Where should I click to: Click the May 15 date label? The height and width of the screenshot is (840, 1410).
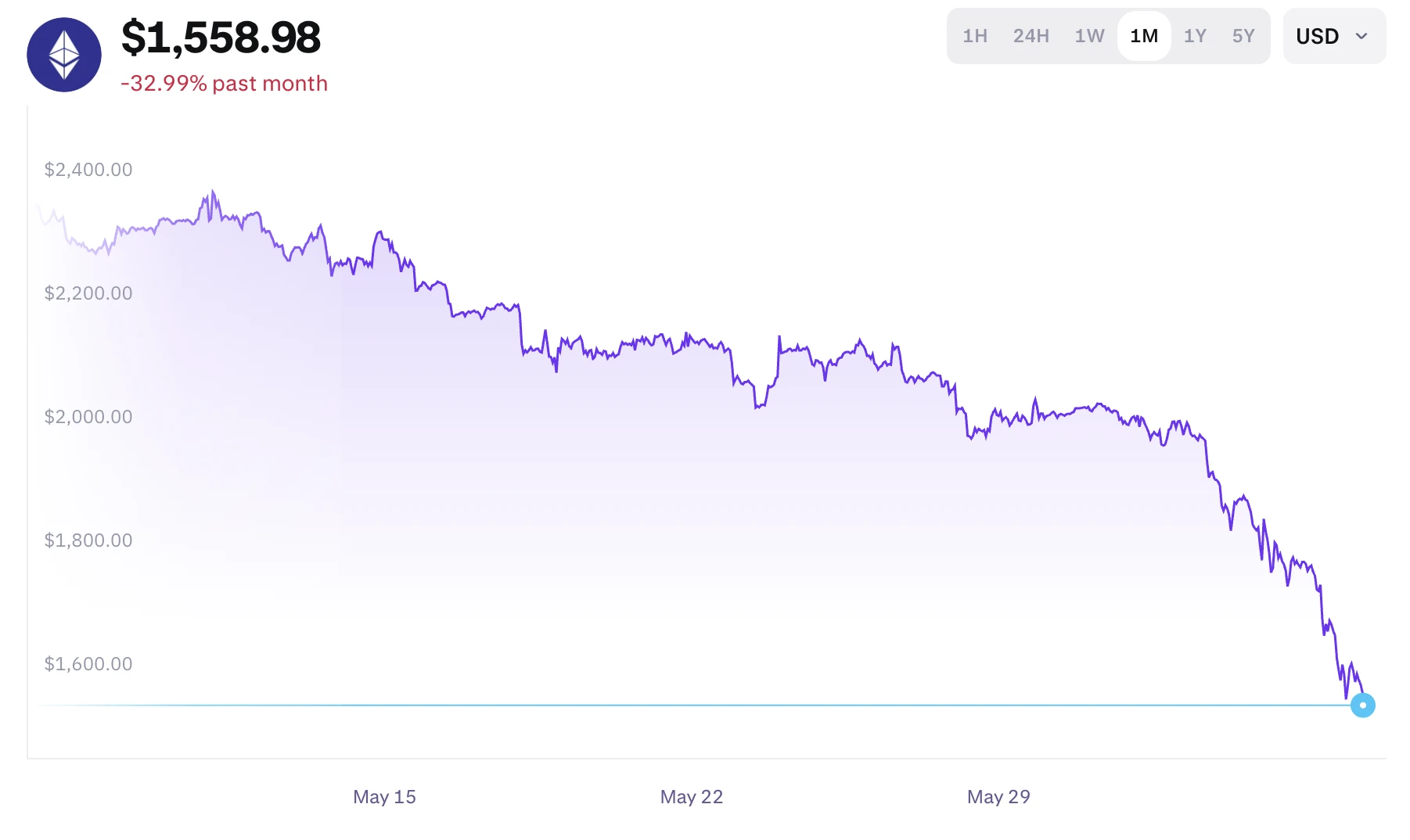(x=384, y=796)
